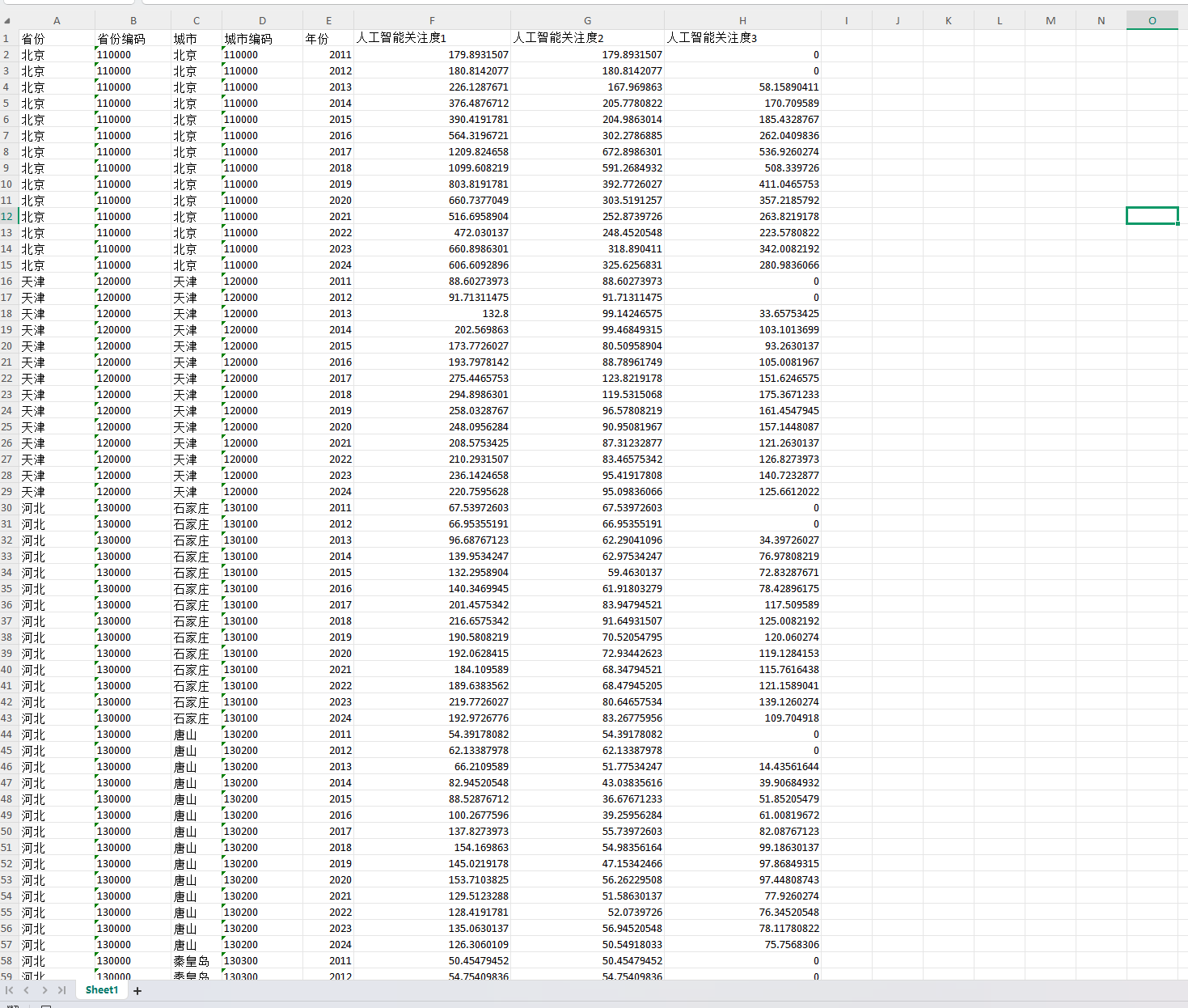Select the 人工智能关注度1 header cell
The width and height of the screenshot is (1188, 1008).
coord(433,38)
